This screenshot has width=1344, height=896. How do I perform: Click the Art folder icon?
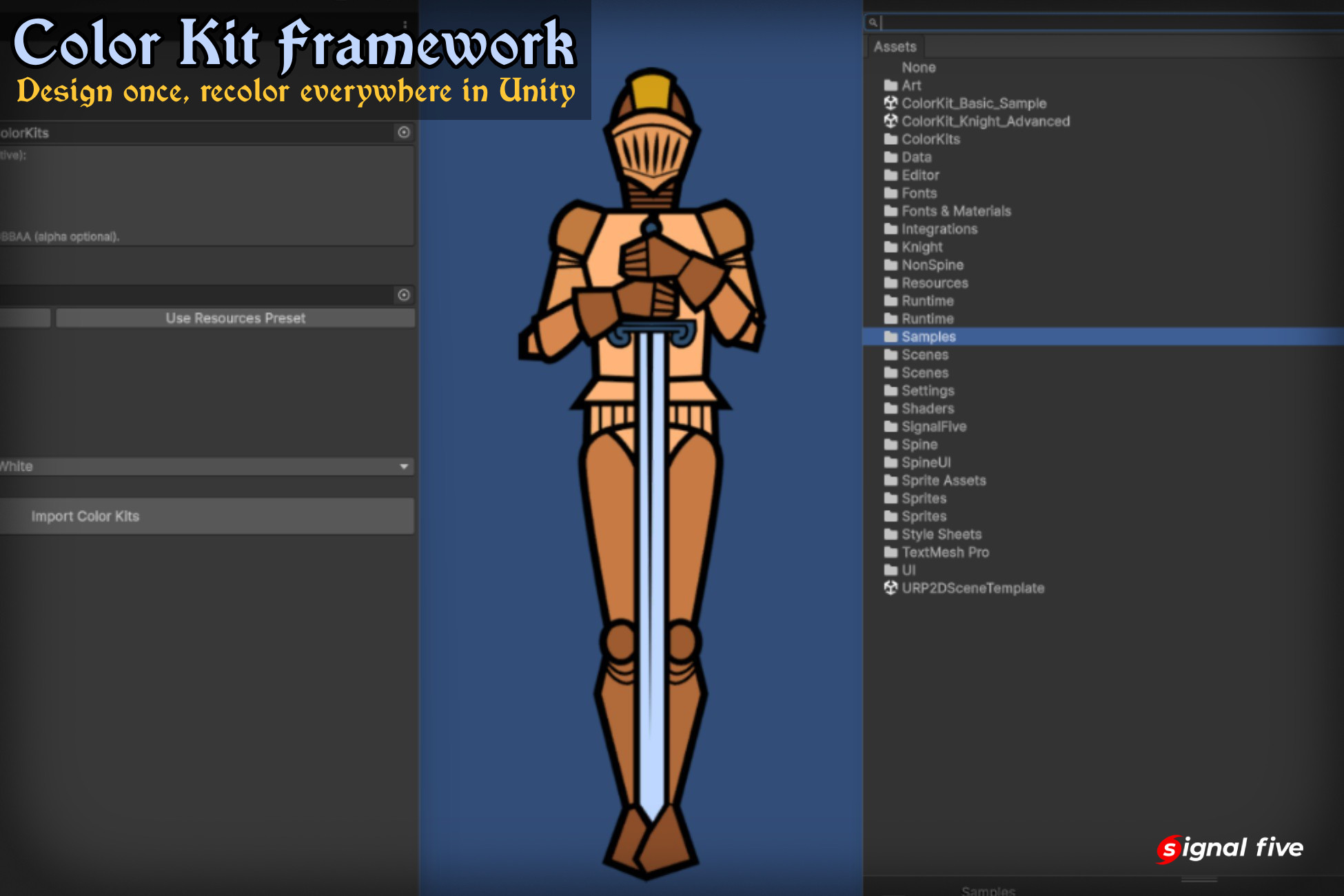(x=891, y=85)
